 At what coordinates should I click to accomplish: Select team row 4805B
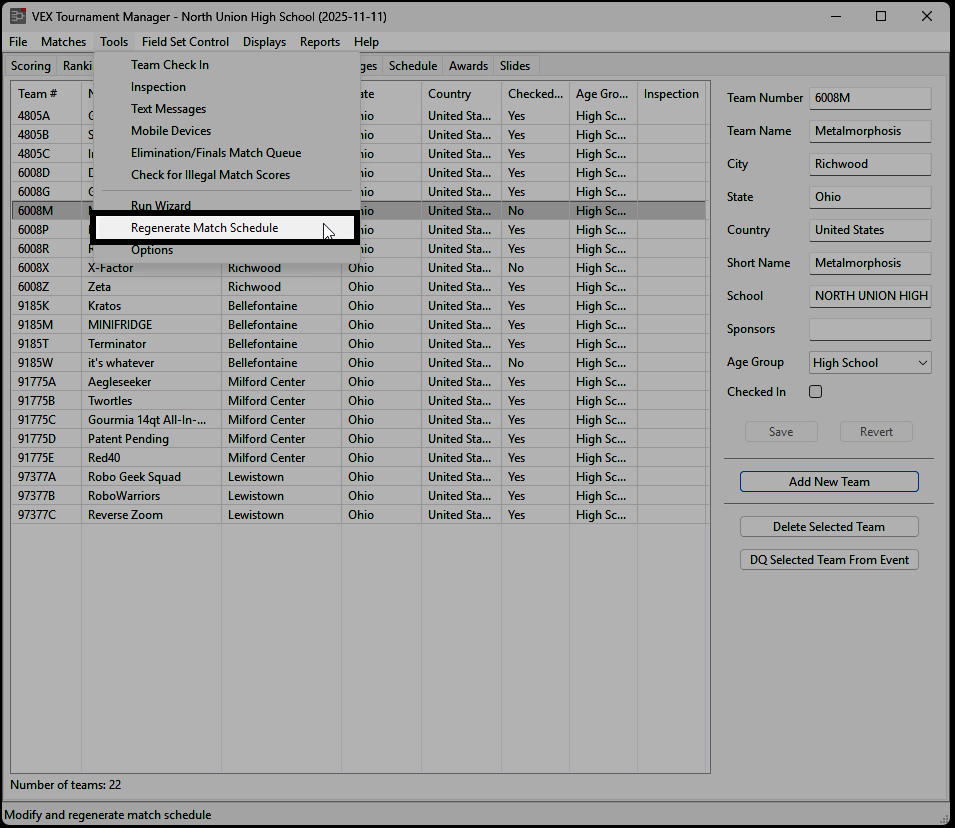click(x=359, y=135)
